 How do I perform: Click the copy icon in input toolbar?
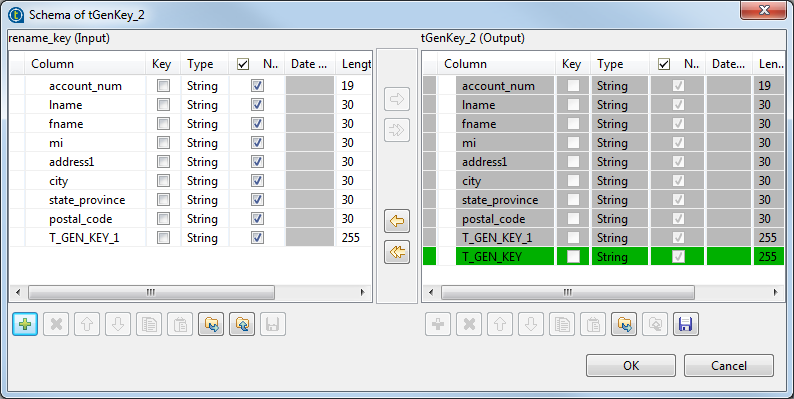tap(149, 324)
